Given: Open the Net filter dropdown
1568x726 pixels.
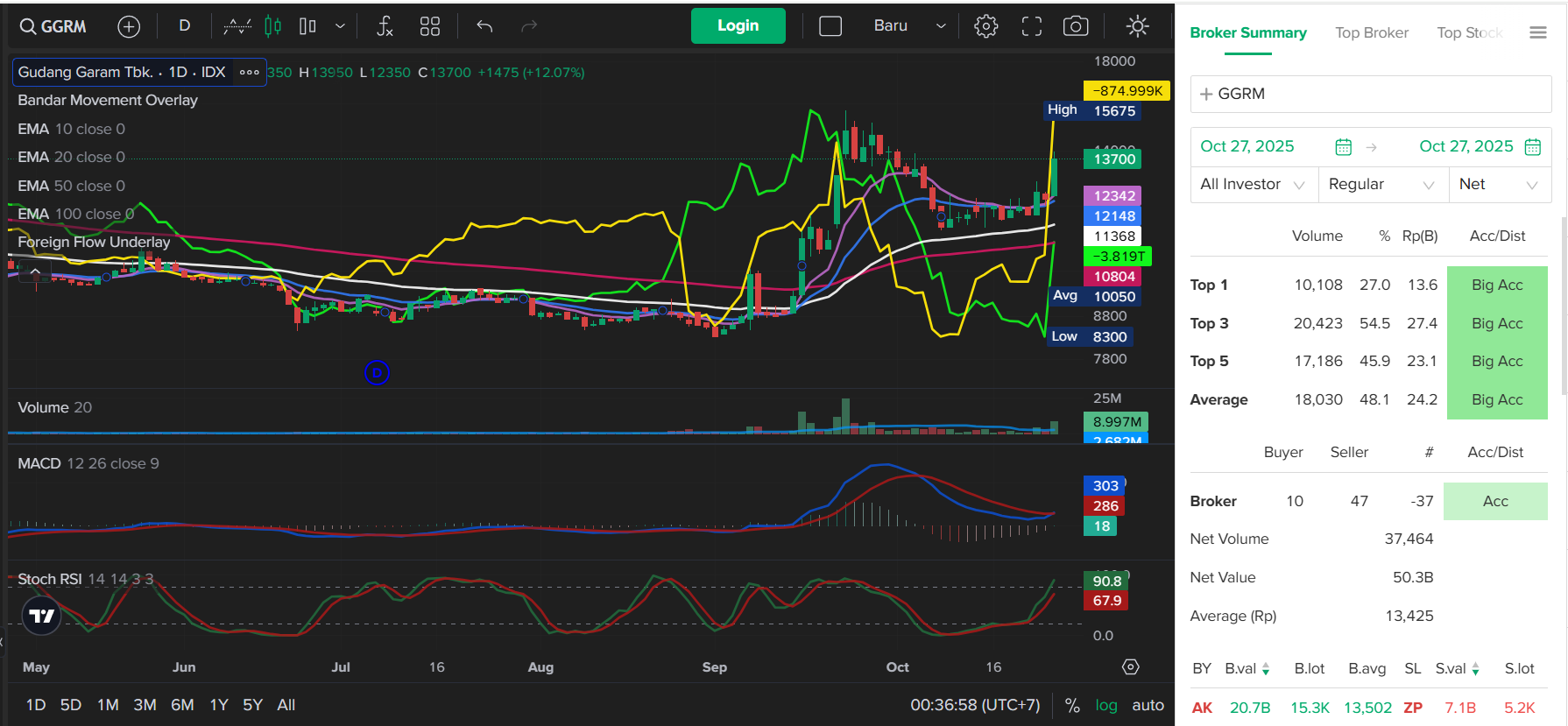Looking at the screenshot, I should coord(1499,184).
